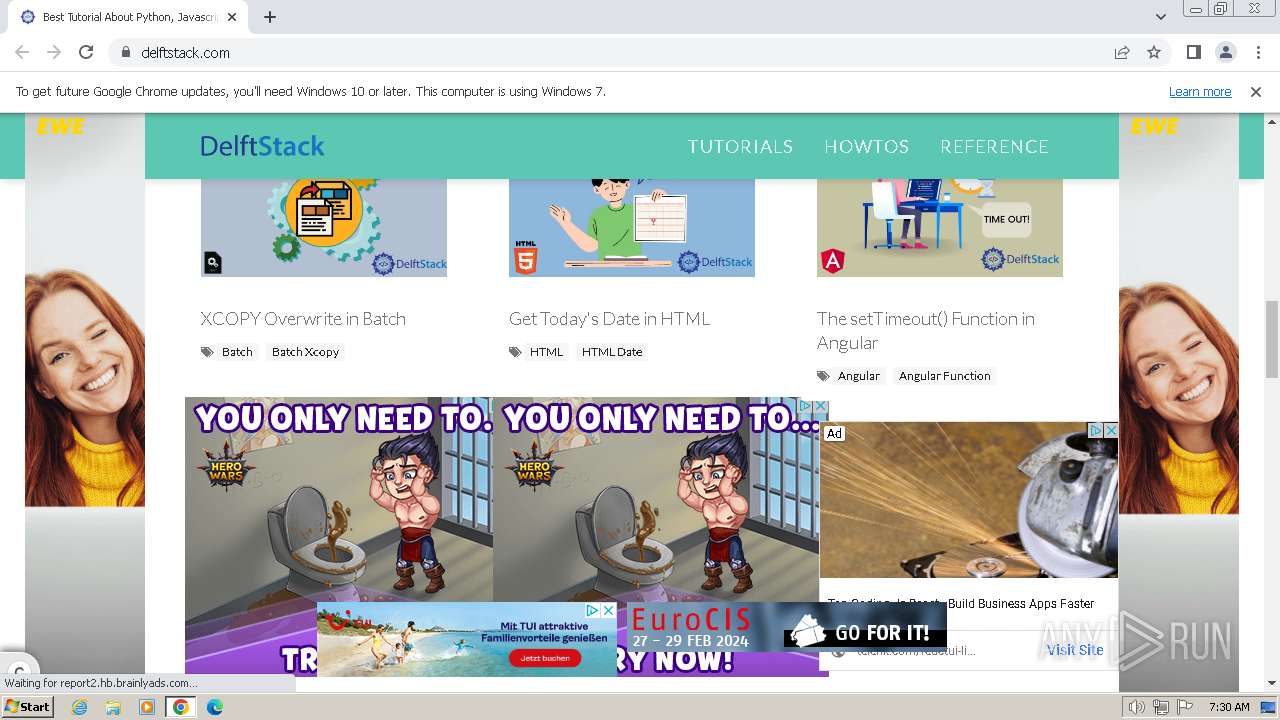Toggle the side panel icon
This screenshot has width=1280, height=720.
1193,52
